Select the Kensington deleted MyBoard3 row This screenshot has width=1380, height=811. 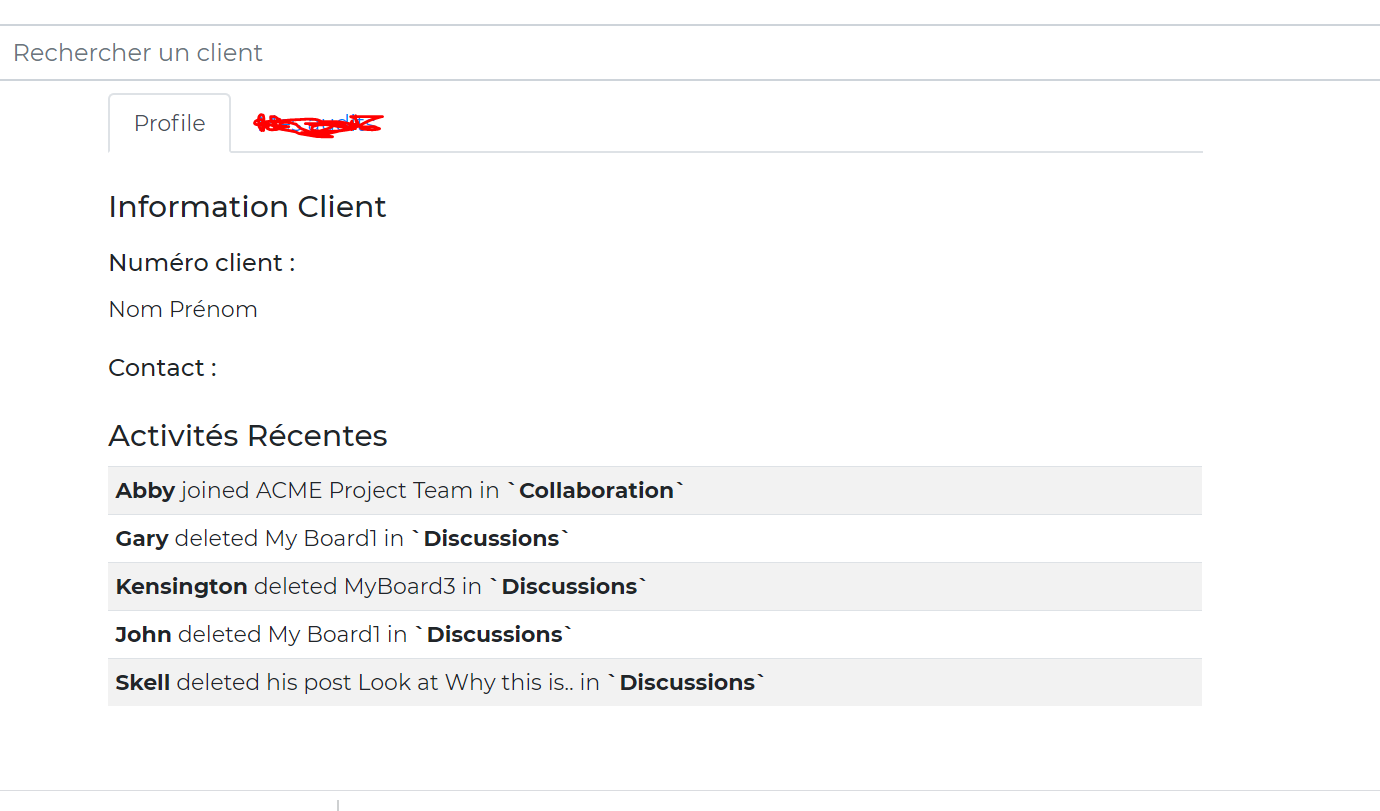(x=655, y=587)
